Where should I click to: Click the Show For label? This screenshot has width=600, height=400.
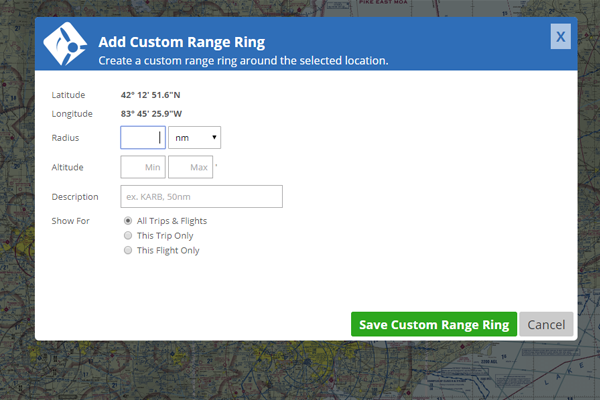[70, 220]
